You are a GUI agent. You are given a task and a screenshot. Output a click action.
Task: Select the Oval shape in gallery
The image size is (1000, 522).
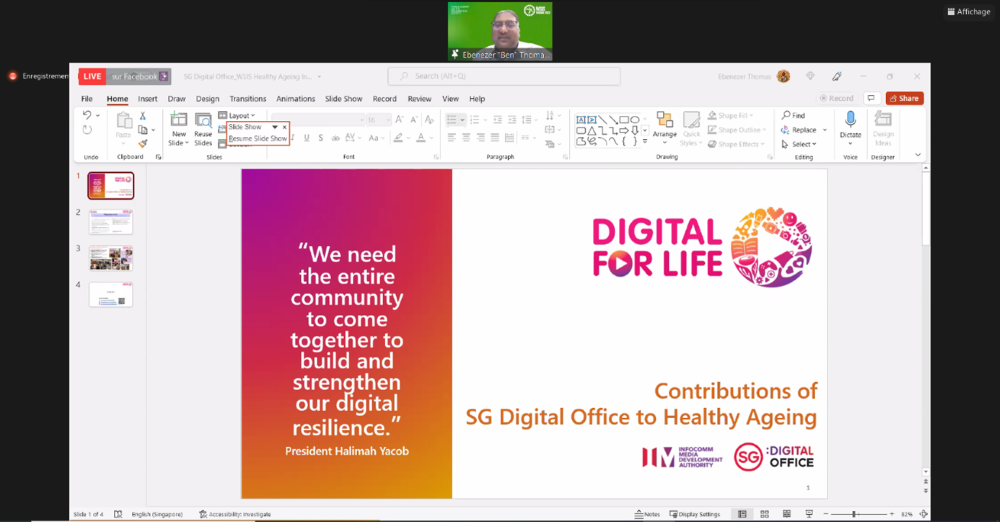(x=635, y=119)
